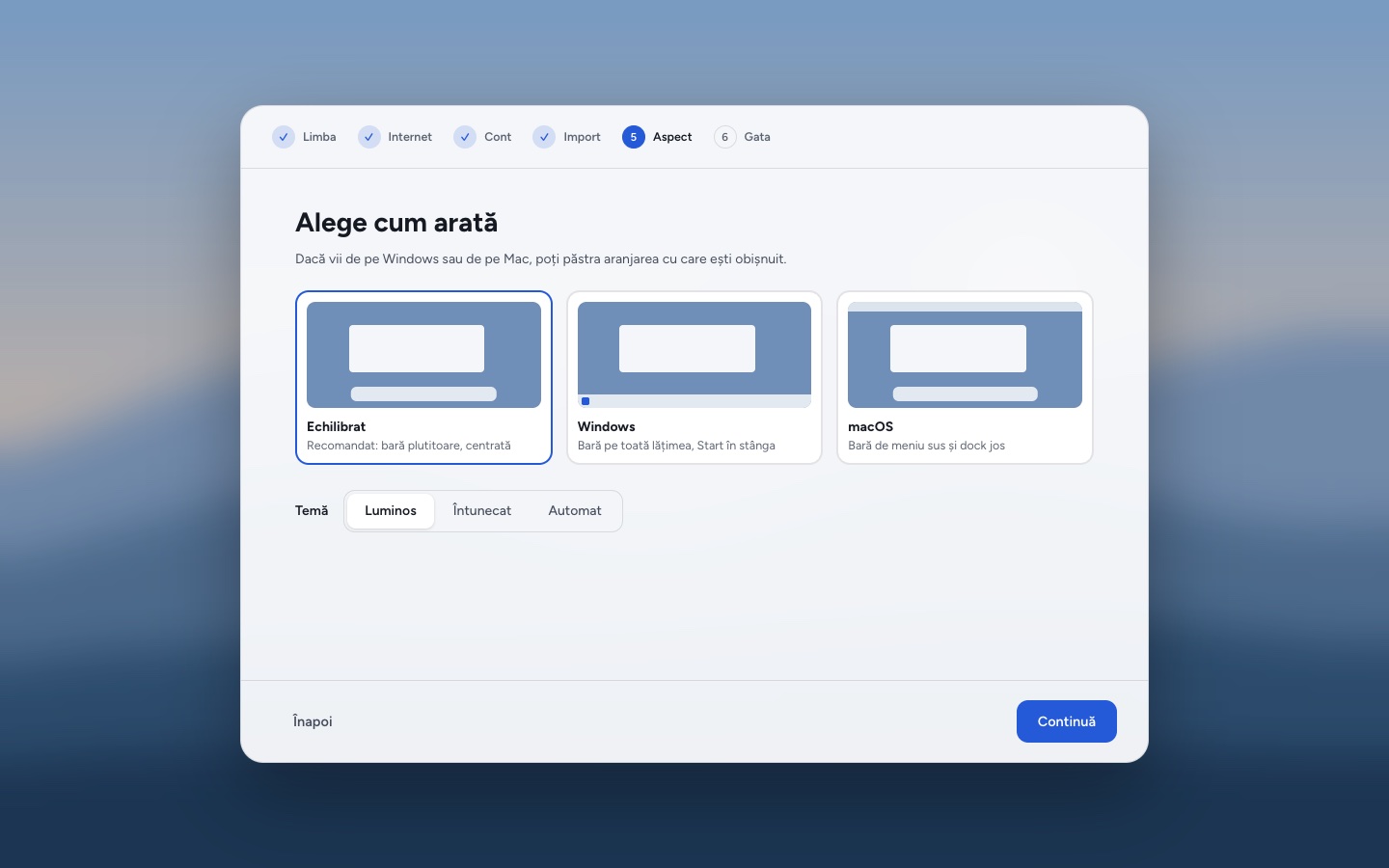
Task: Click the "Temă" label
Action: tap(312, 511)
